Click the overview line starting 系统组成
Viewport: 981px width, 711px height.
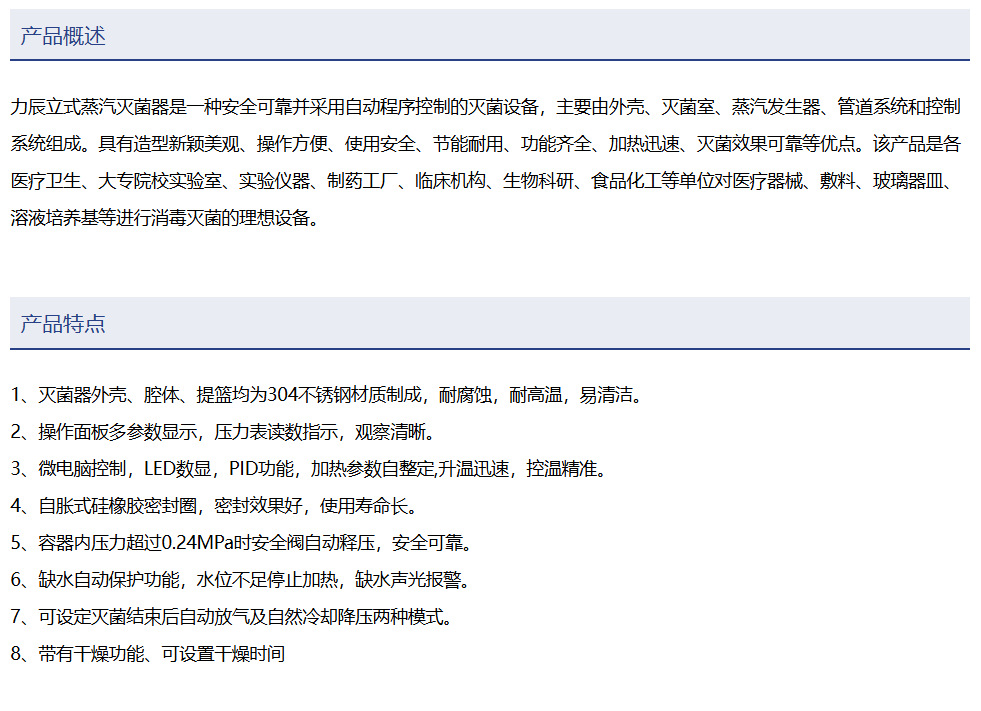tap(485, 144)
